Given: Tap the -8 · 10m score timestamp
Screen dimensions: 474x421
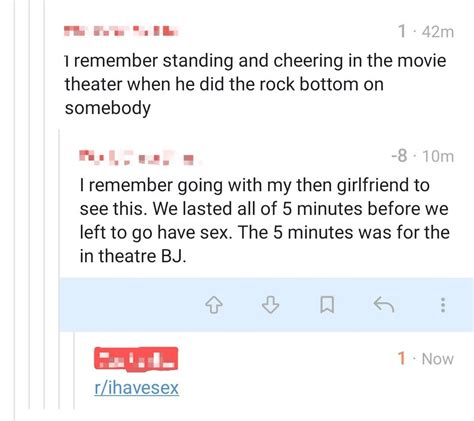Looking at the screenshot, I should 423,156.
